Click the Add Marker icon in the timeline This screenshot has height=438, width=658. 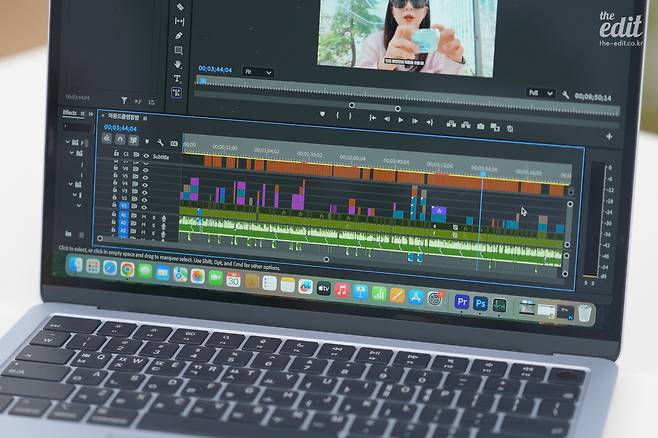147,141
